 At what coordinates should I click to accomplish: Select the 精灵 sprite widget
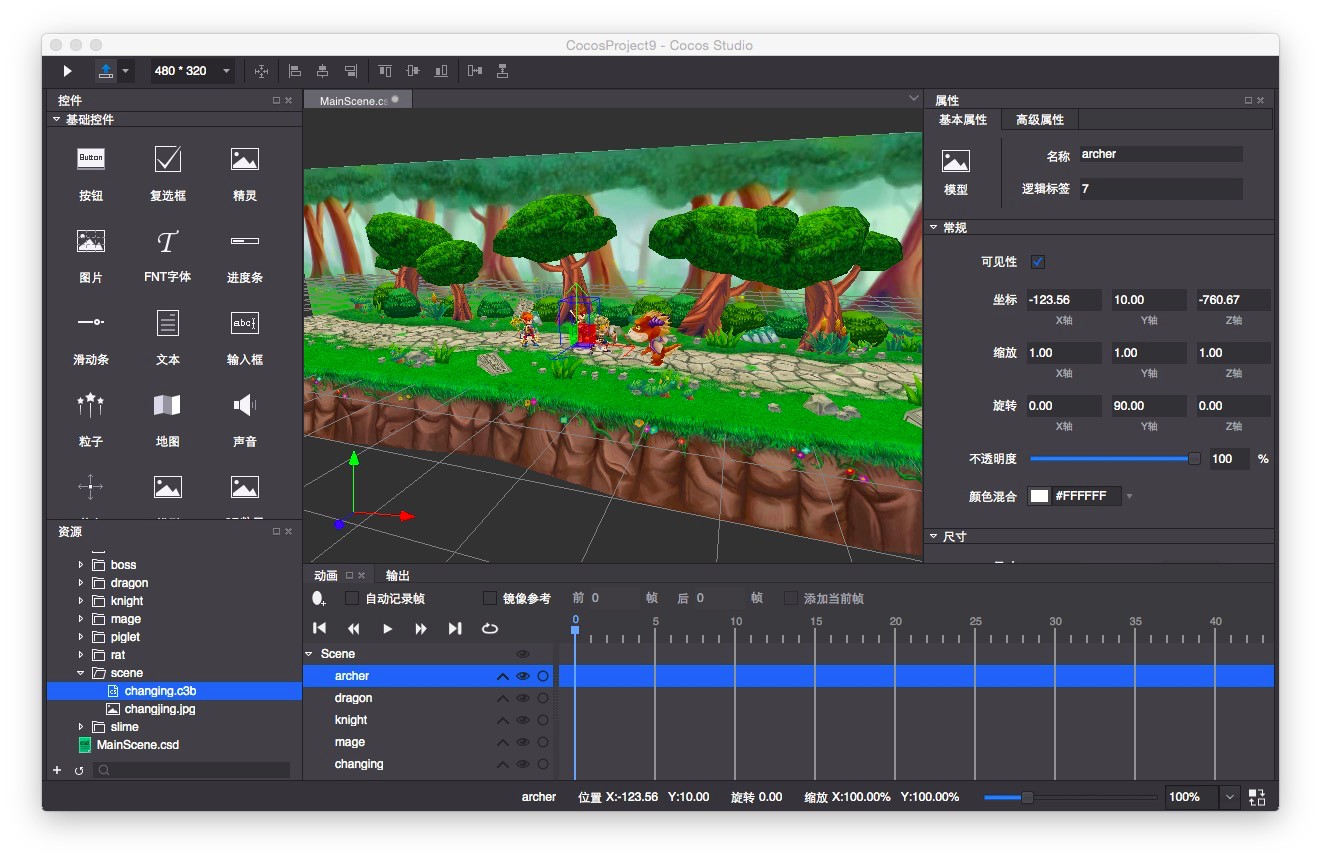(x=245, y=173)
